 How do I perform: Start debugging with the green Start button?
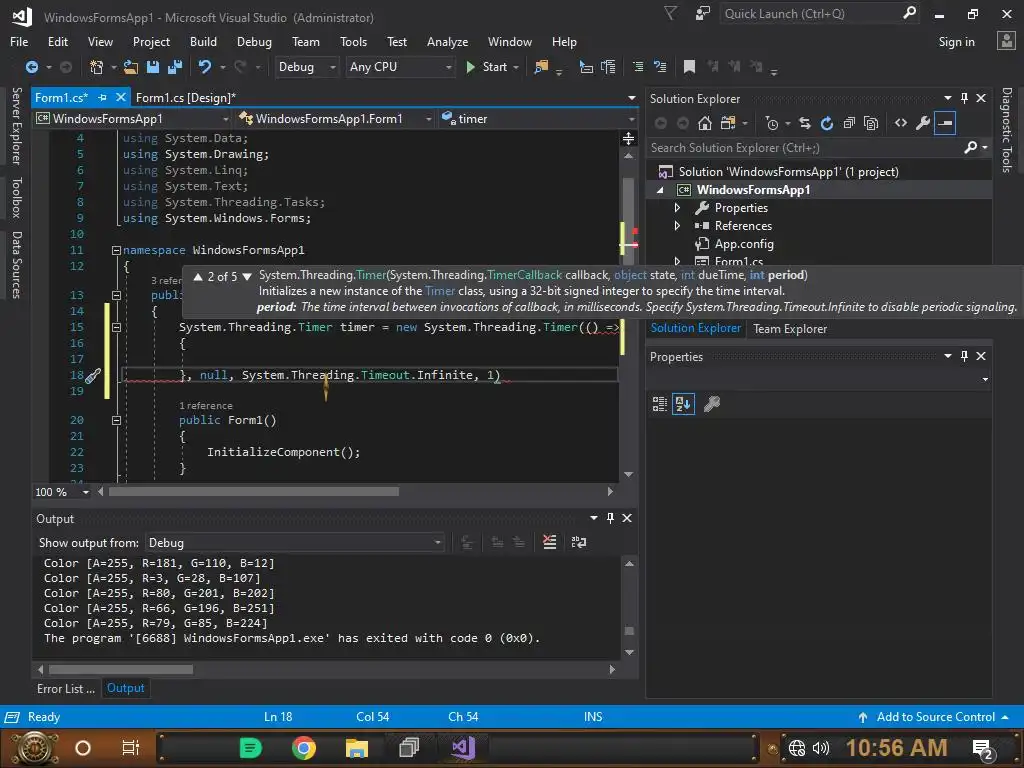point(487,67)
